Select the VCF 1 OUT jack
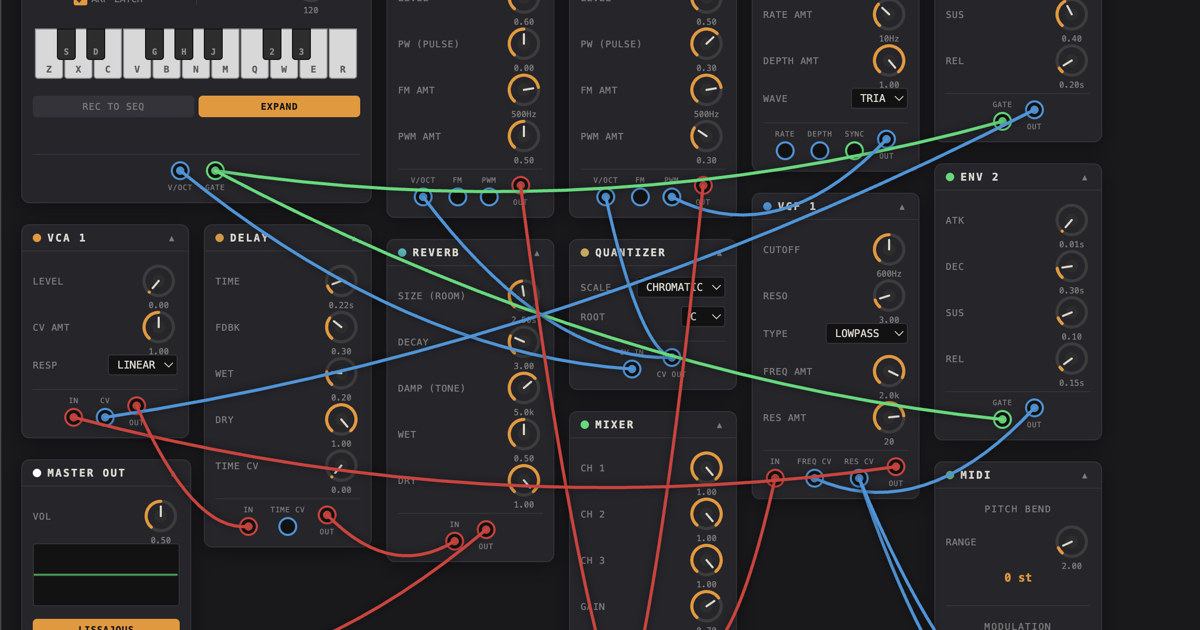This screenshot has height=630, width=1200. coord(896,466)
